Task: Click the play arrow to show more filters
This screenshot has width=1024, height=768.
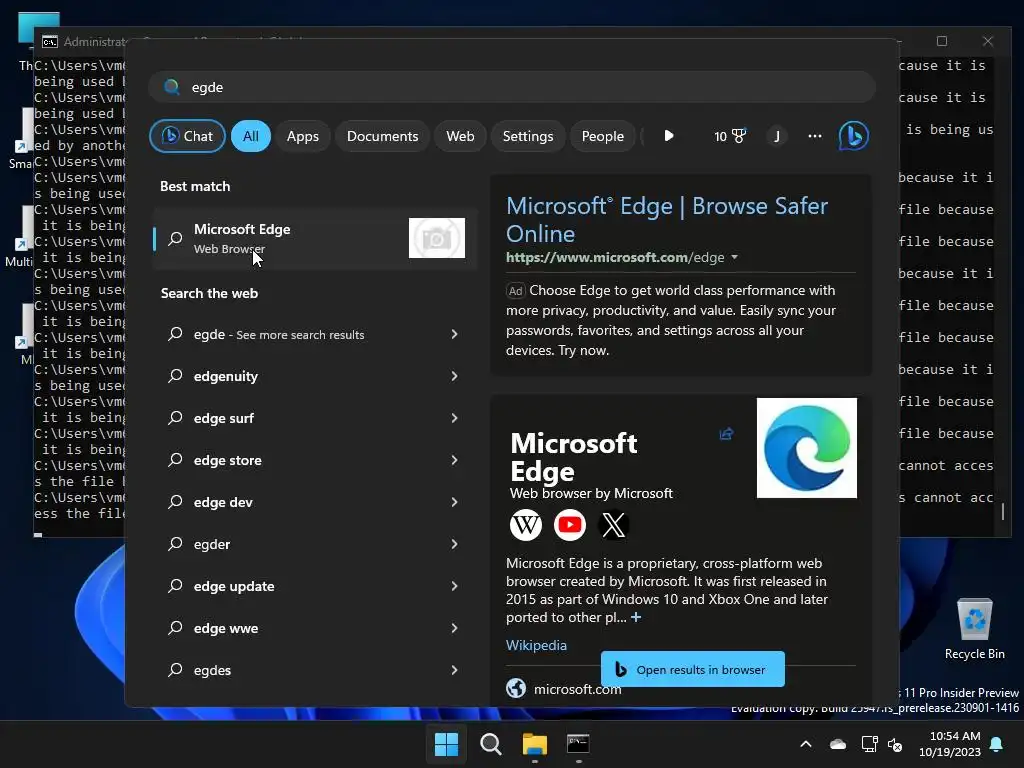Action: tap(669, 136)
